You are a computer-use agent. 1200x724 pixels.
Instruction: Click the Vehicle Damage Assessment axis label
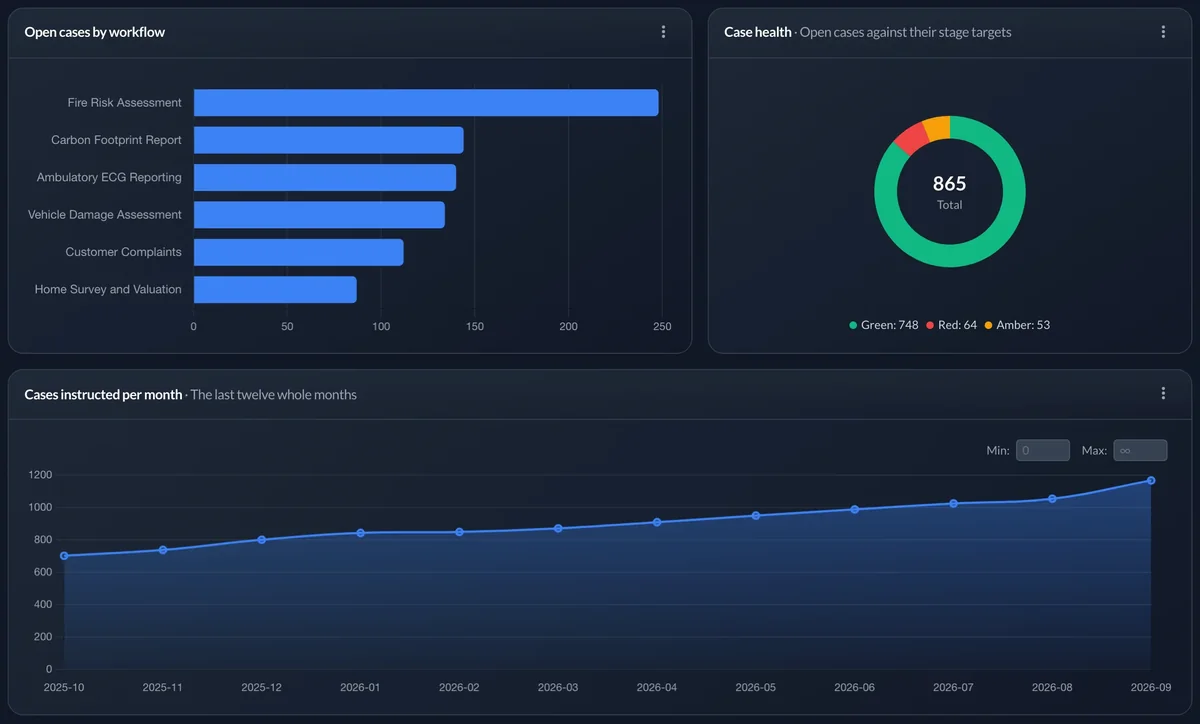point(105,215)
